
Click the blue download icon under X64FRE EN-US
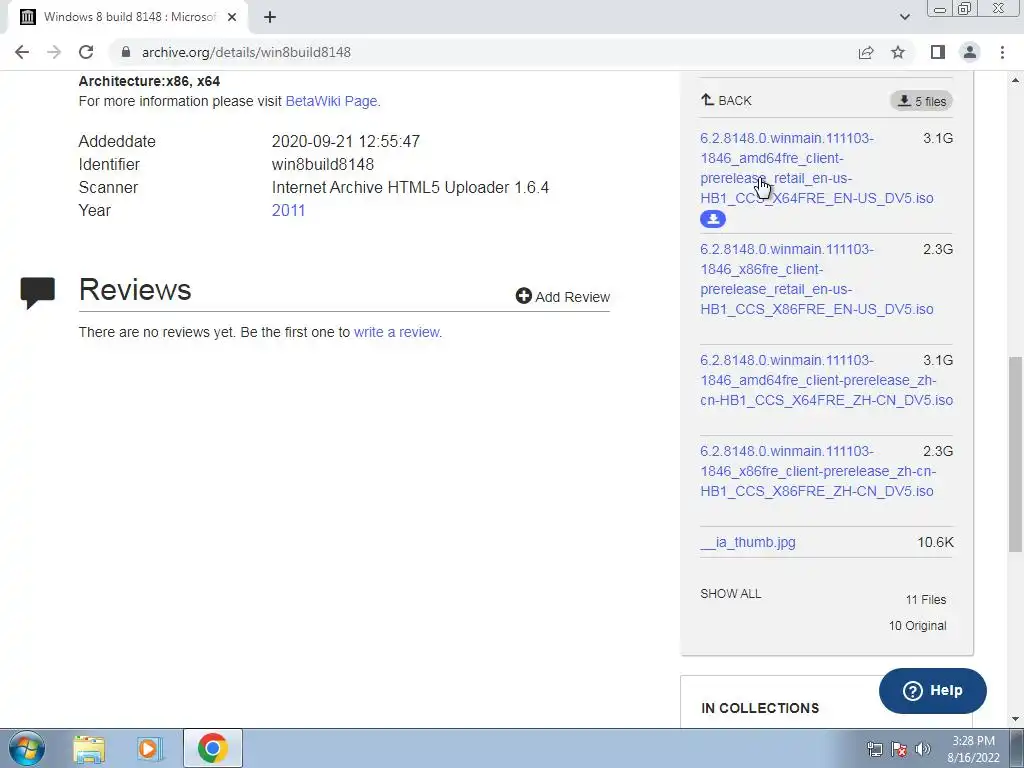tap(712, 219)
